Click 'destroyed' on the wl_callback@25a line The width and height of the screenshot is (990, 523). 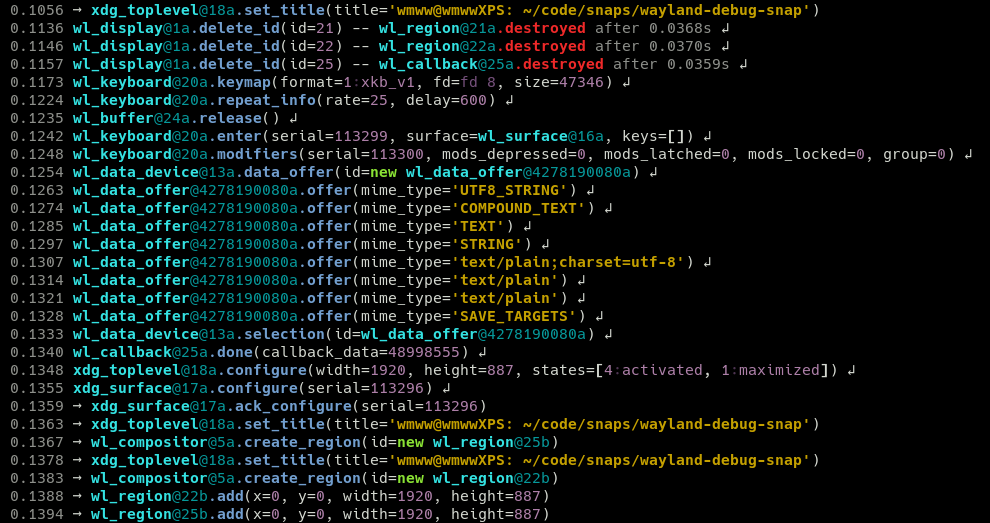pos(563,64)
